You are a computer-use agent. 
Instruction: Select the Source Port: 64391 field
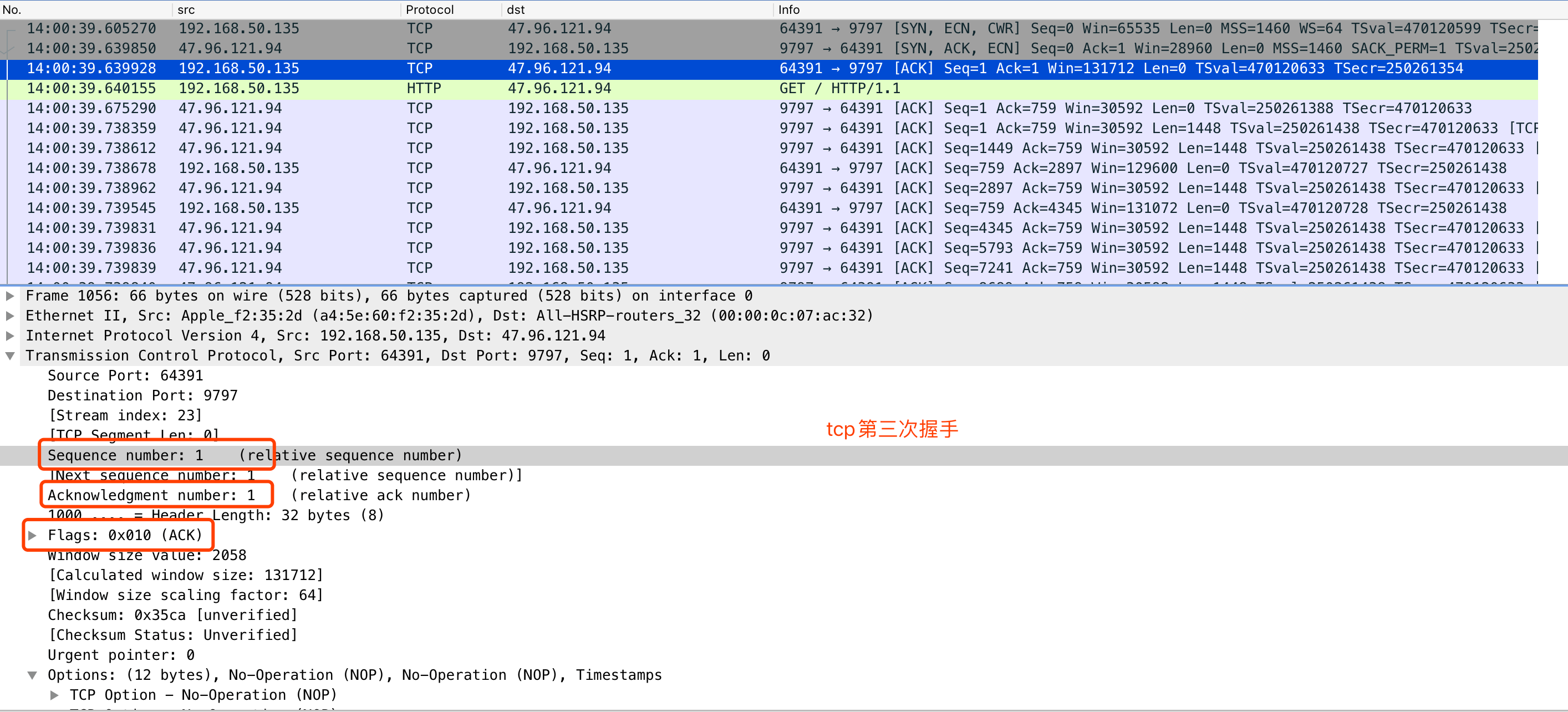point(784,377)
